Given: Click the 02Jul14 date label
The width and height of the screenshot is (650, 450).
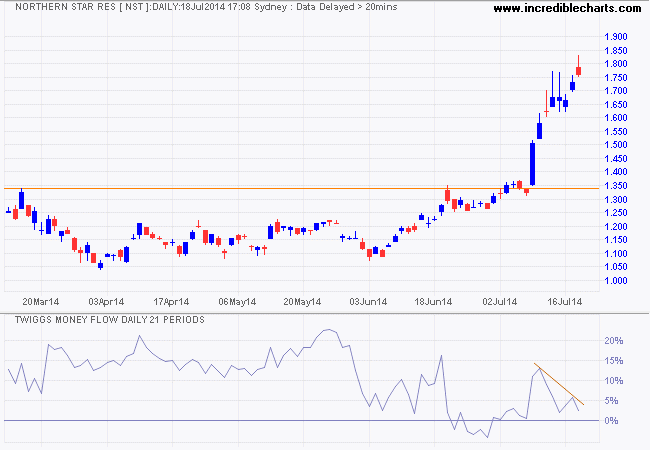Looking at the screenshot, I should [x=500, y=302].
